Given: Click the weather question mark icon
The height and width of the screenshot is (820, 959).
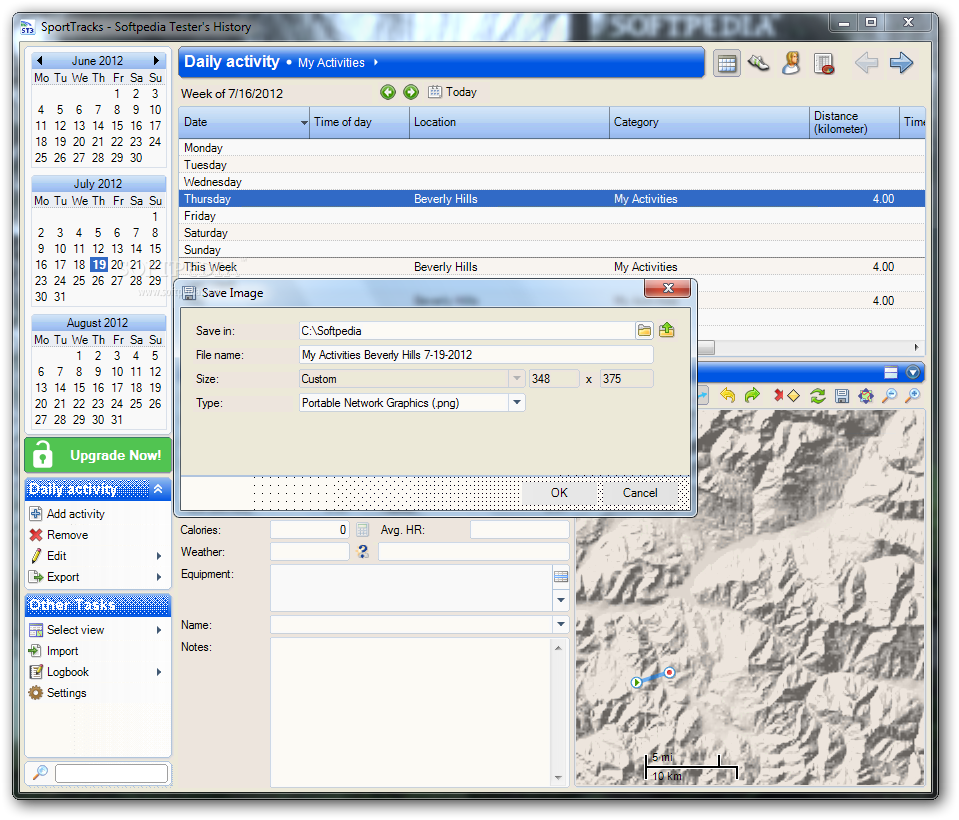Looking at the screenshot, I should (x=363, y=552).
